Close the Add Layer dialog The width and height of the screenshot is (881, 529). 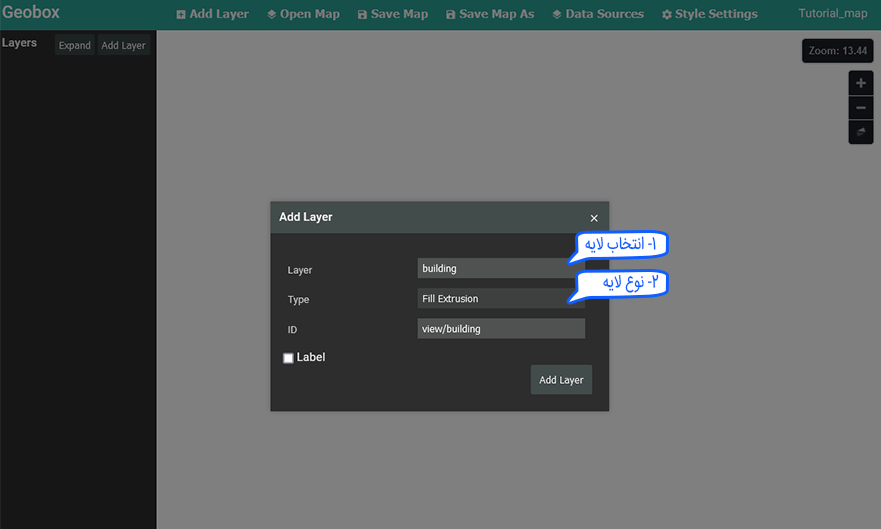coord(594,218)
